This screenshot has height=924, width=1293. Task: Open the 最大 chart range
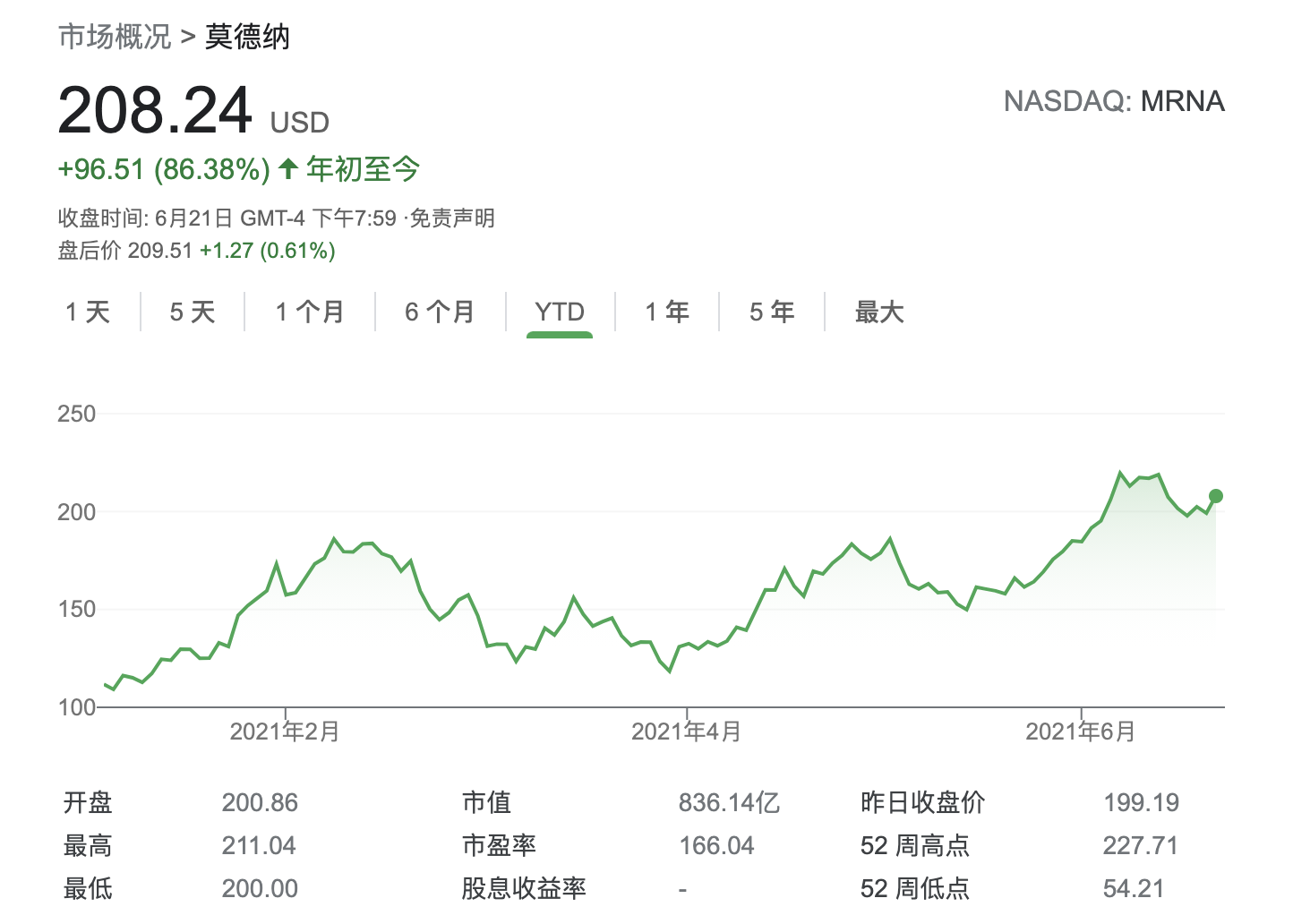tap(879, 312)
